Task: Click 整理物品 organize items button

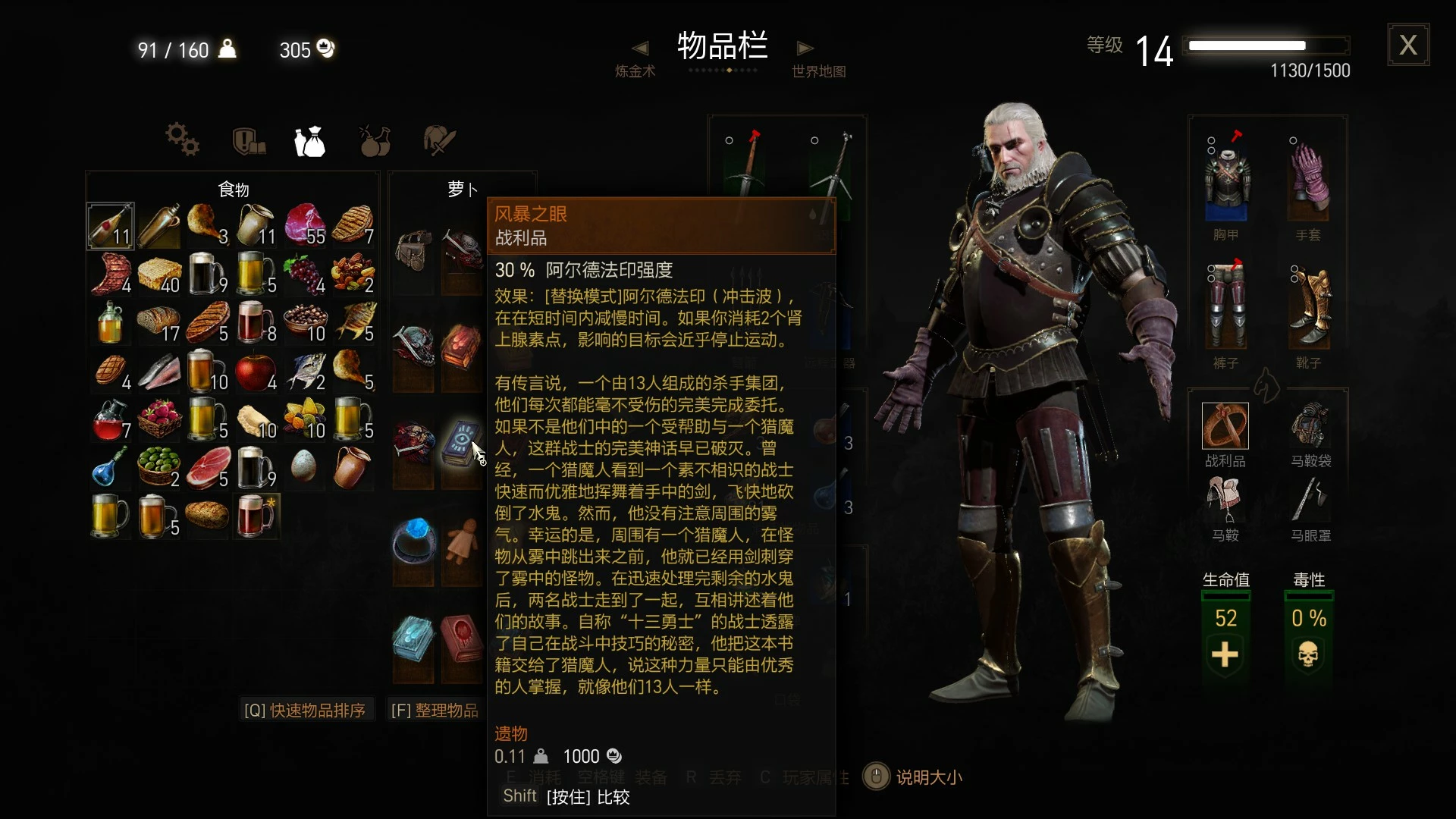Action: click(x=435, y=711)
